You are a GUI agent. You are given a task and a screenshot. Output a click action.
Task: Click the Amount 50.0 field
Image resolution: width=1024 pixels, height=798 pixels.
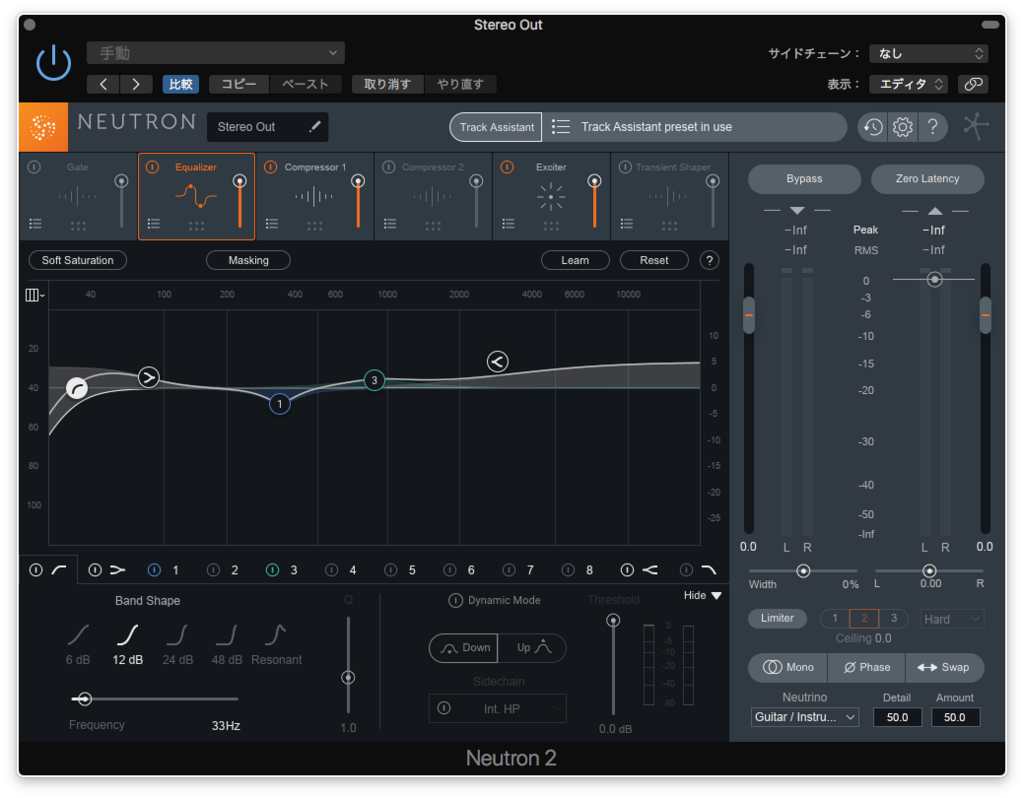point(954,717)
